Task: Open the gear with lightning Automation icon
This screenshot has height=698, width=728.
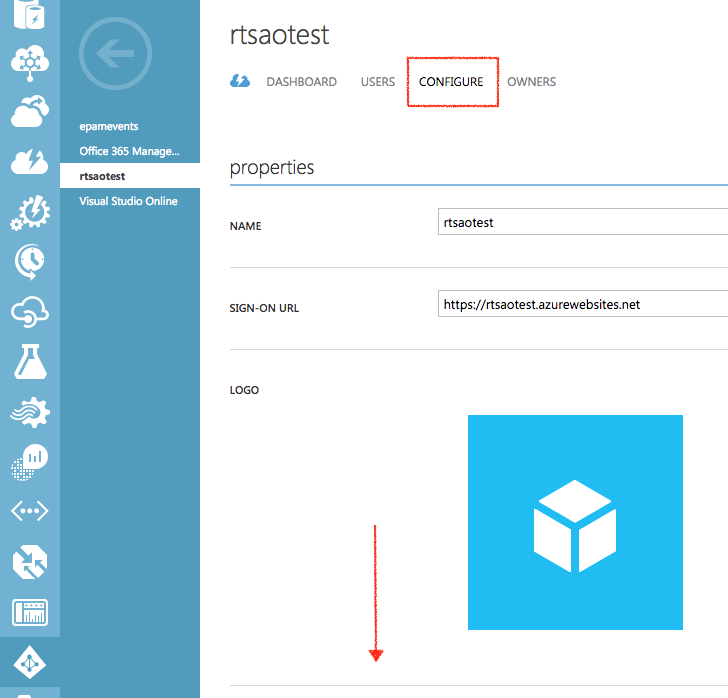Action: (30, 212)
